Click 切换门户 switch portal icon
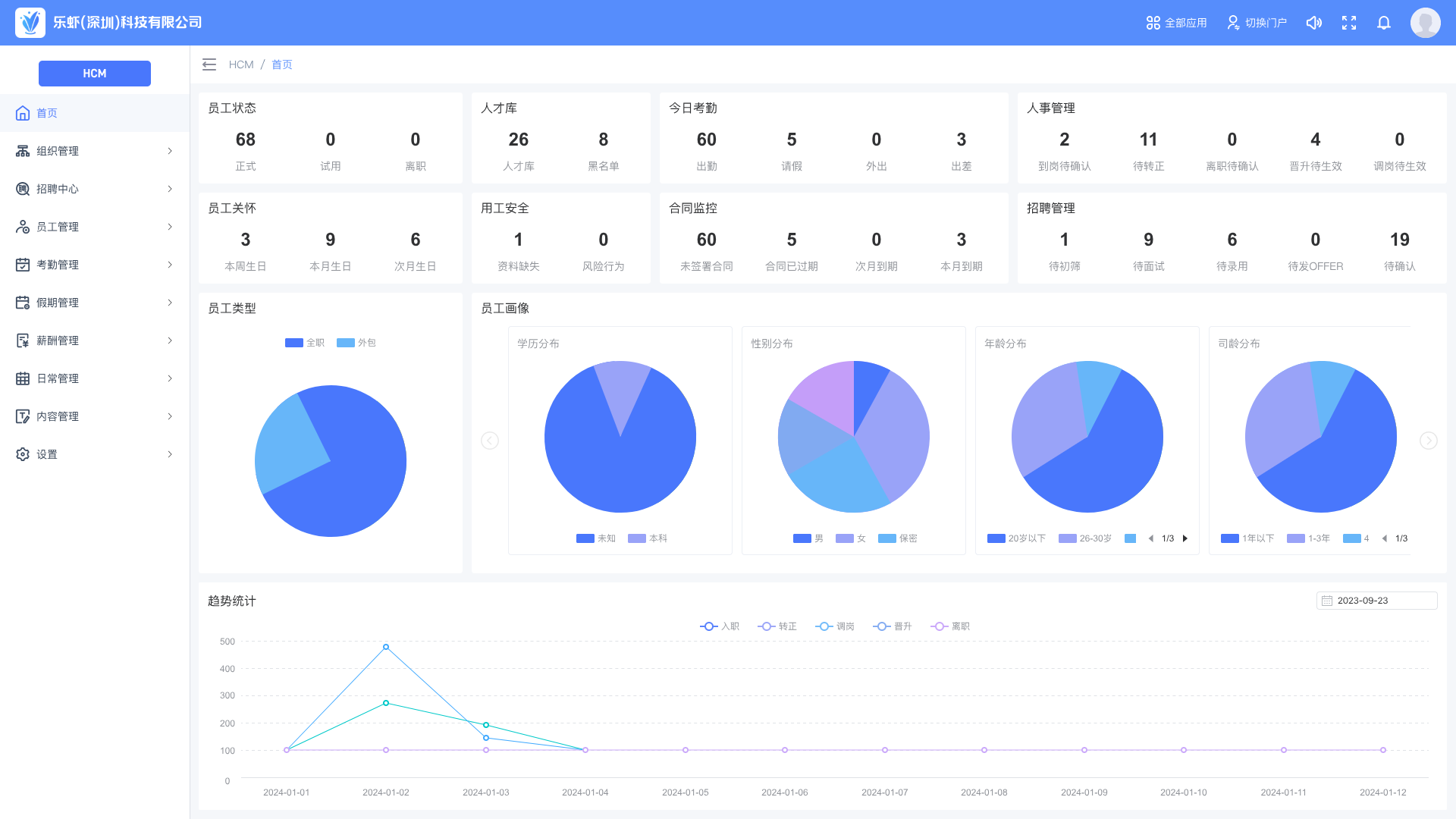The image size is (1456, 819). [x=1233, y=23]
